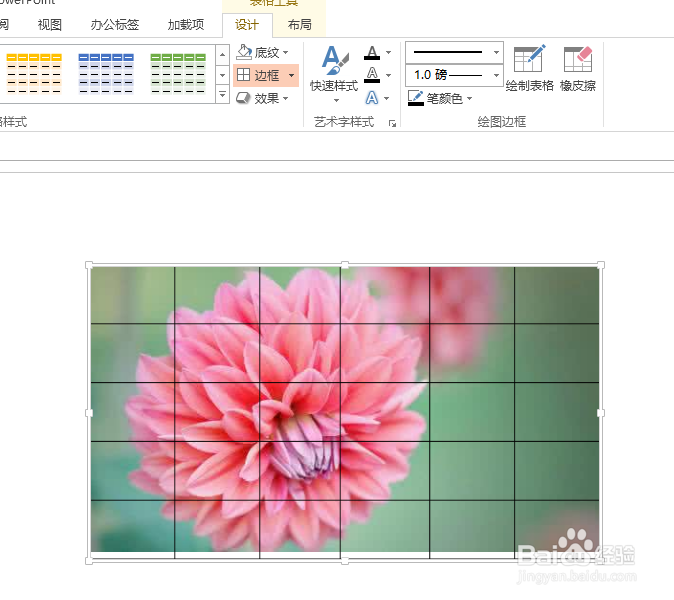The width and height of the screenshot is (674, 600).
Task: Open the text fill dropdown arrow
Action: pos(388,52)
